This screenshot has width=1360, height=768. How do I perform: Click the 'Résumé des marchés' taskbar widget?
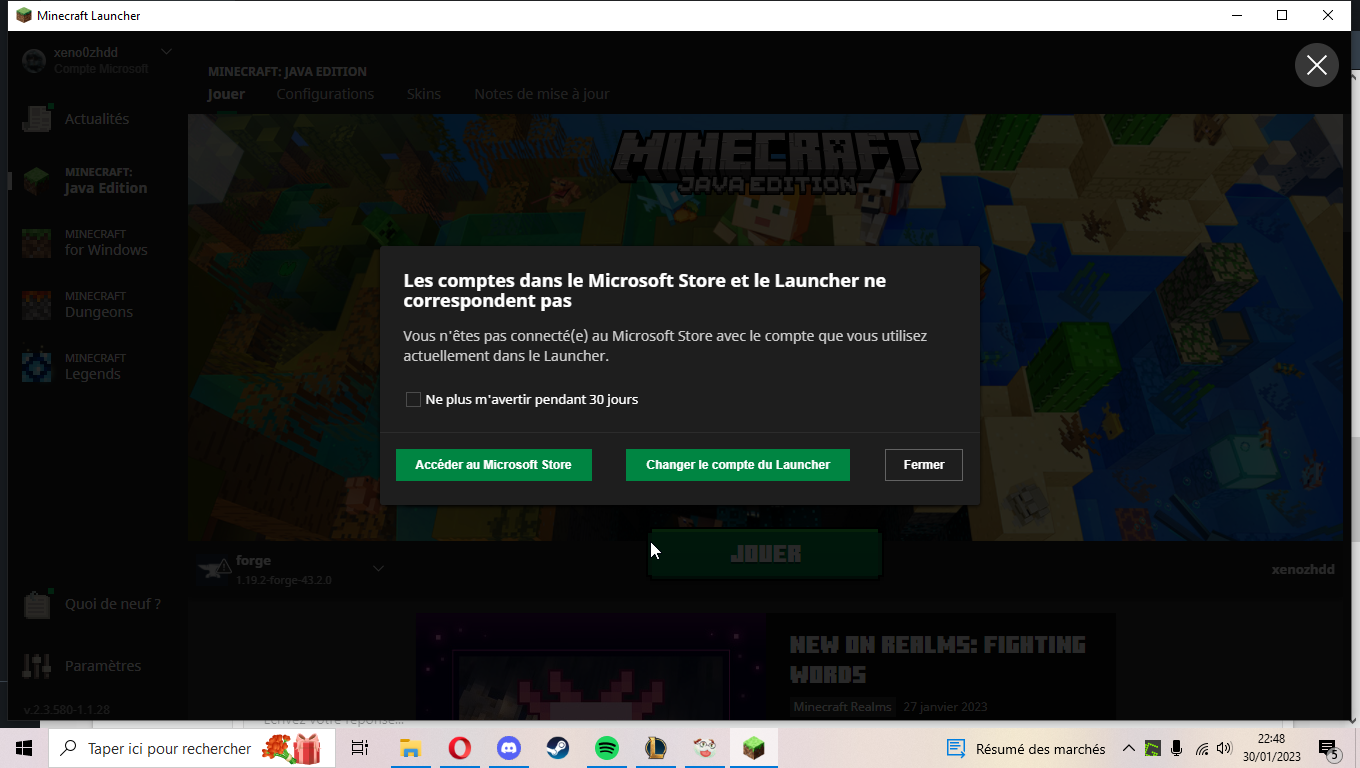tap(1027, 748)
